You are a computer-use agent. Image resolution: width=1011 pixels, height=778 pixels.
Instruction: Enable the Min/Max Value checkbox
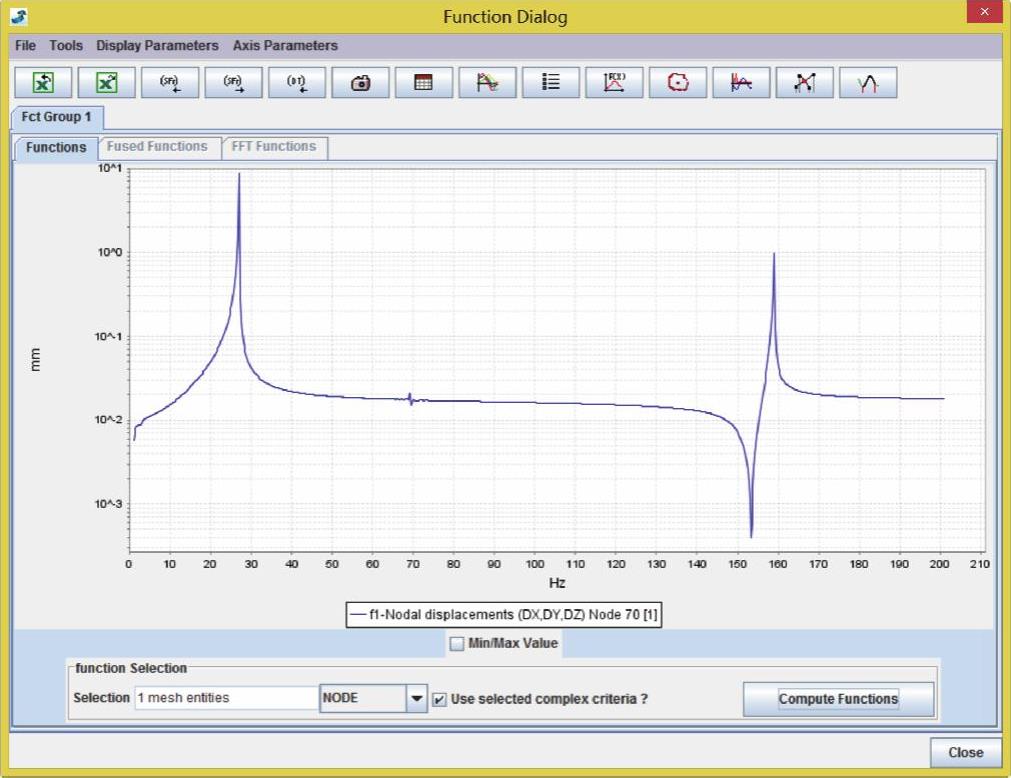click(x=457, y=644)
